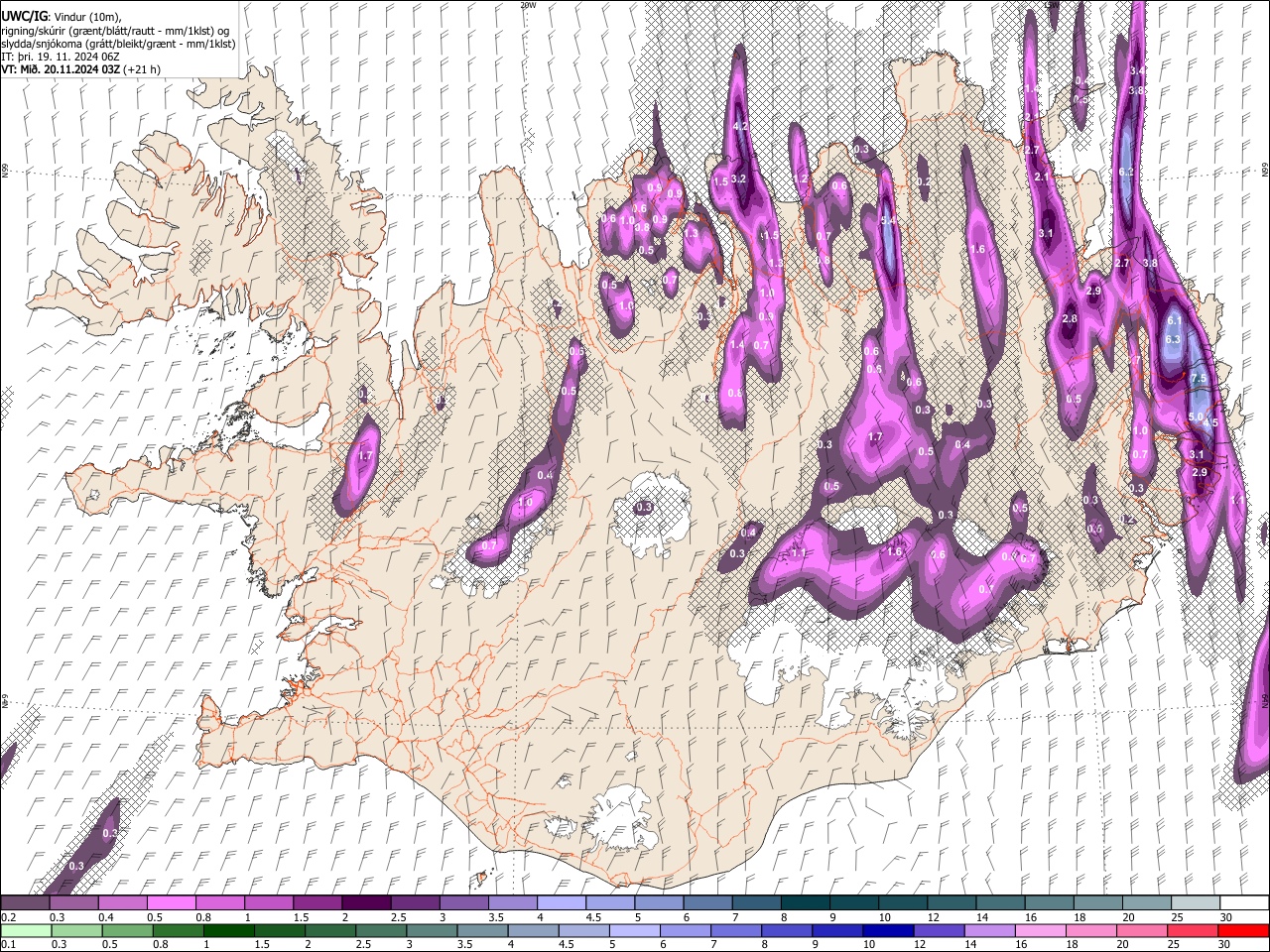1270x952 pixels.
Task: Click the white above-30 snow legend swatch
Action: coord(1244,903)
